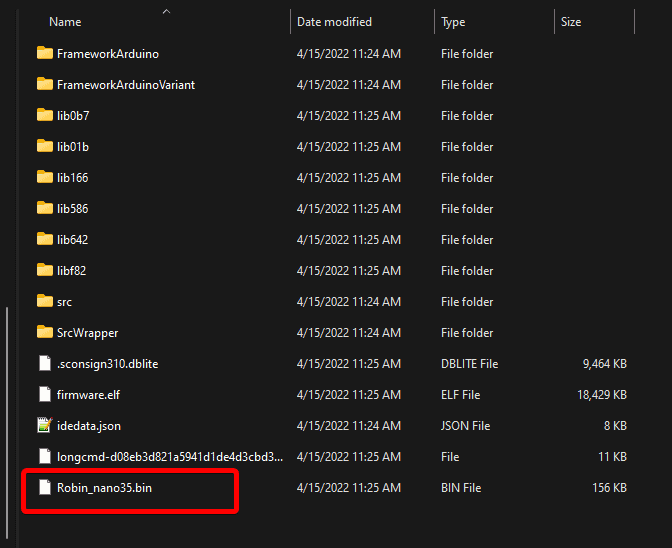Screen dimensions: 672x548
Task: Click the BIN File type cell
Action: 461,488
